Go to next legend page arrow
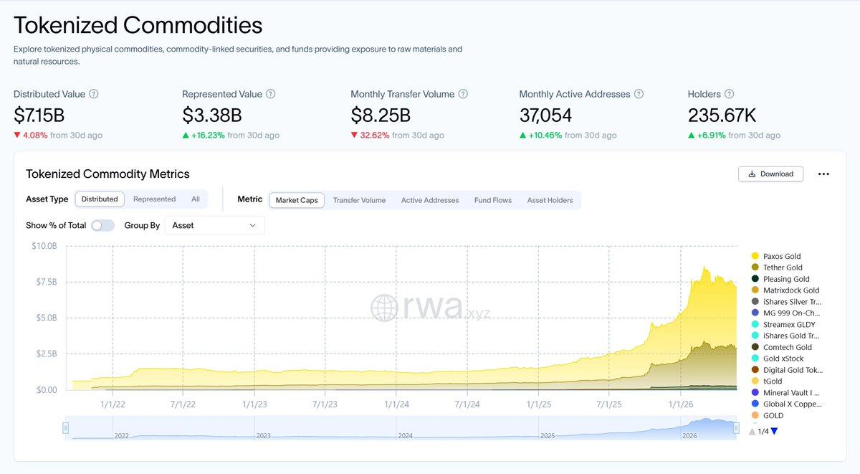 click(774, 432)
